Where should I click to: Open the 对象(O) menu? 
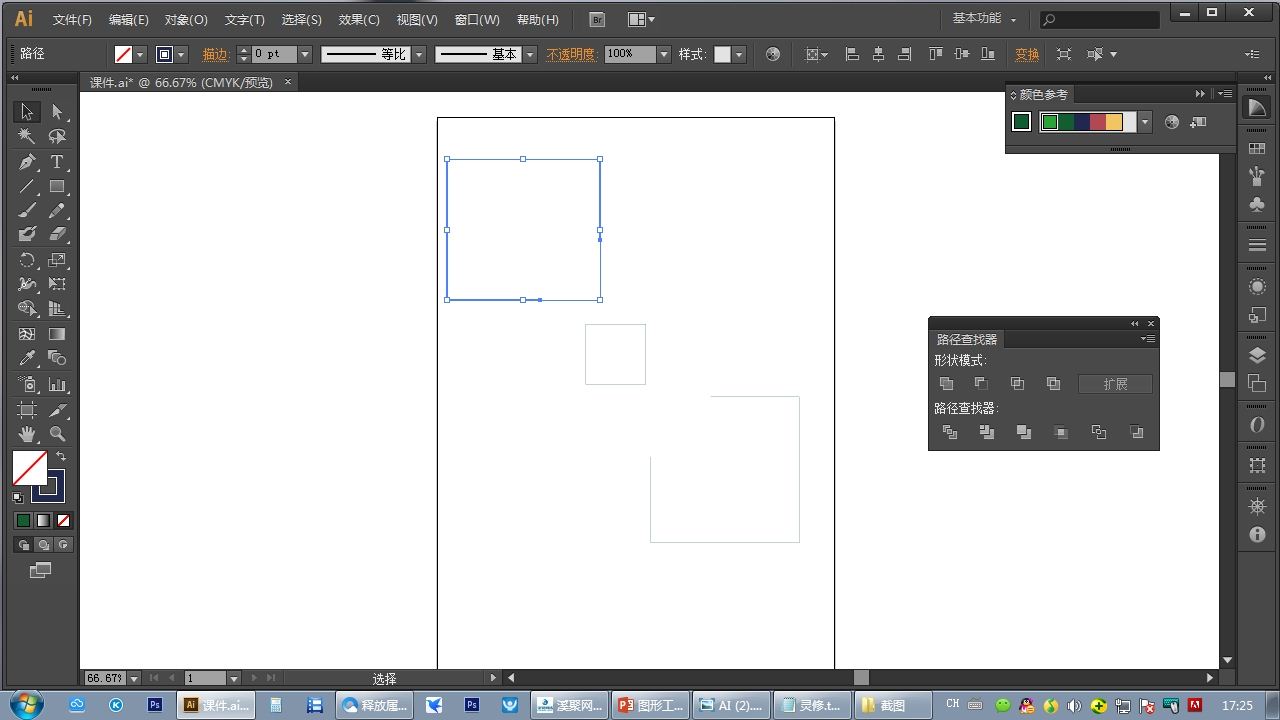(186, 20)
